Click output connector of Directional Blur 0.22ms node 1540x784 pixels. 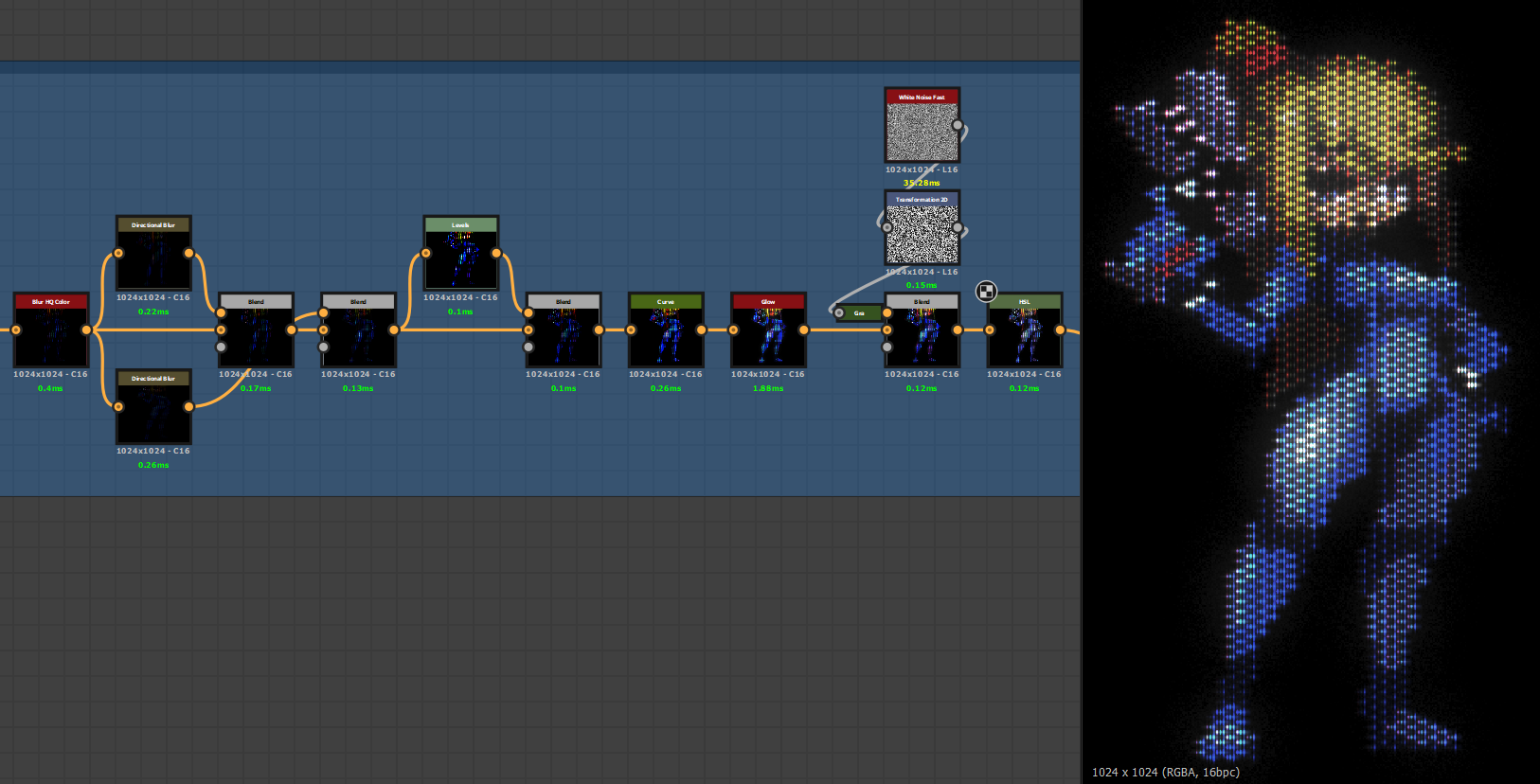188,253
